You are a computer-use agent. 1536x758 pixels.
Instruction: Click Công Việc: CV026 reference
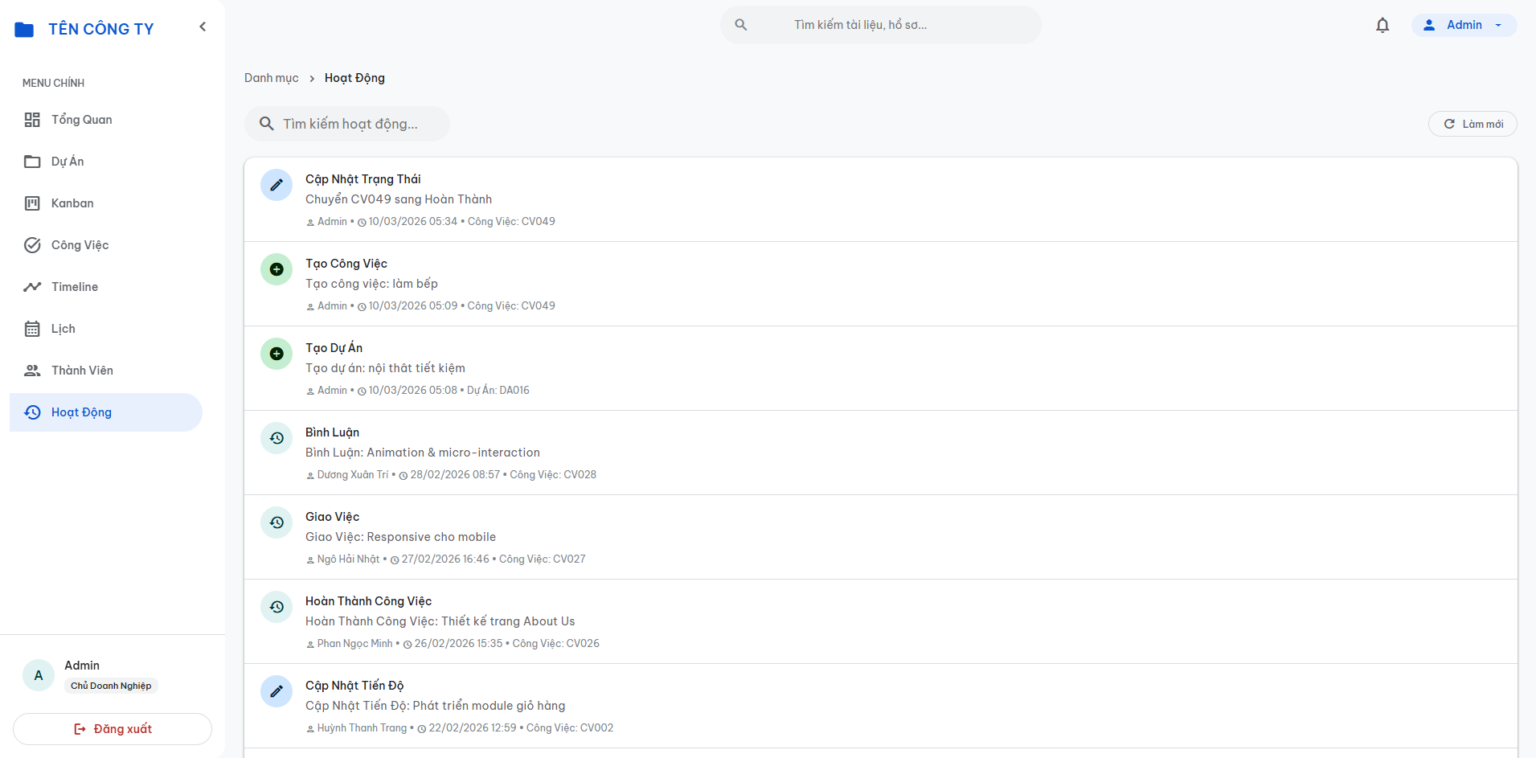click(x=556, y=644)
